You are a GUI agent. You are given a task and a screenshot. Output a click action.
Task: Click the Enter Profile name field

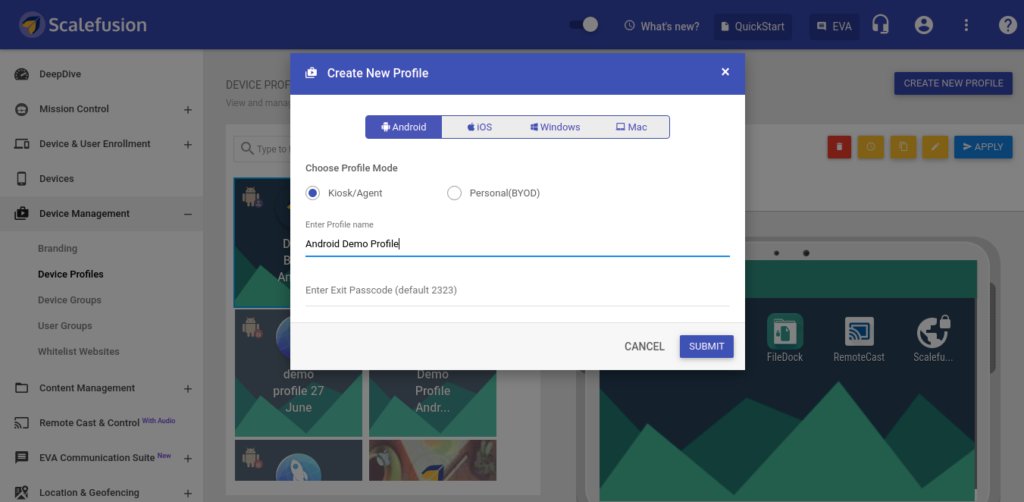(517, 244)
